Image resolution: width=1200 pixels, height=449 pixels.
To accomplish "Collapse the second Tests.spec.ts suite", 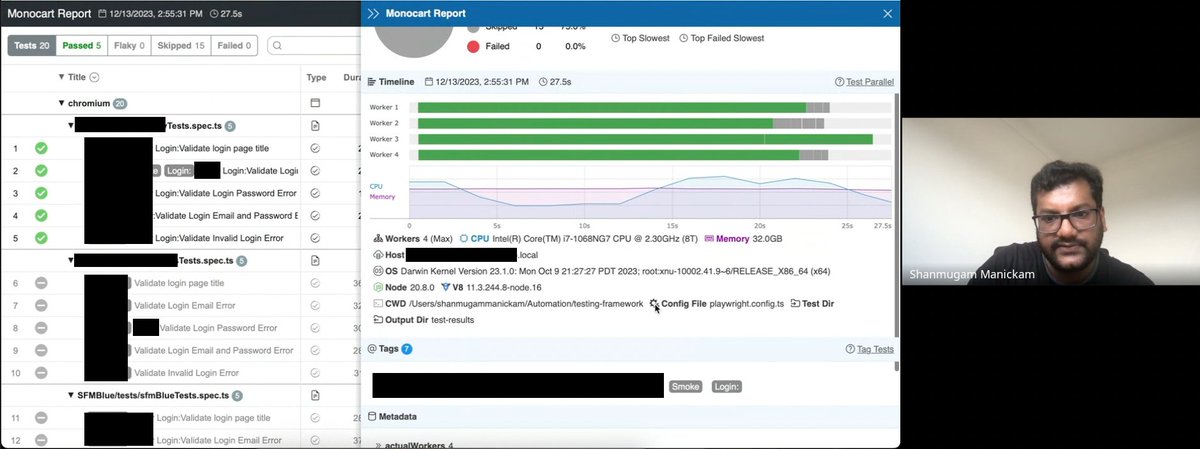I will click(71, 260).
